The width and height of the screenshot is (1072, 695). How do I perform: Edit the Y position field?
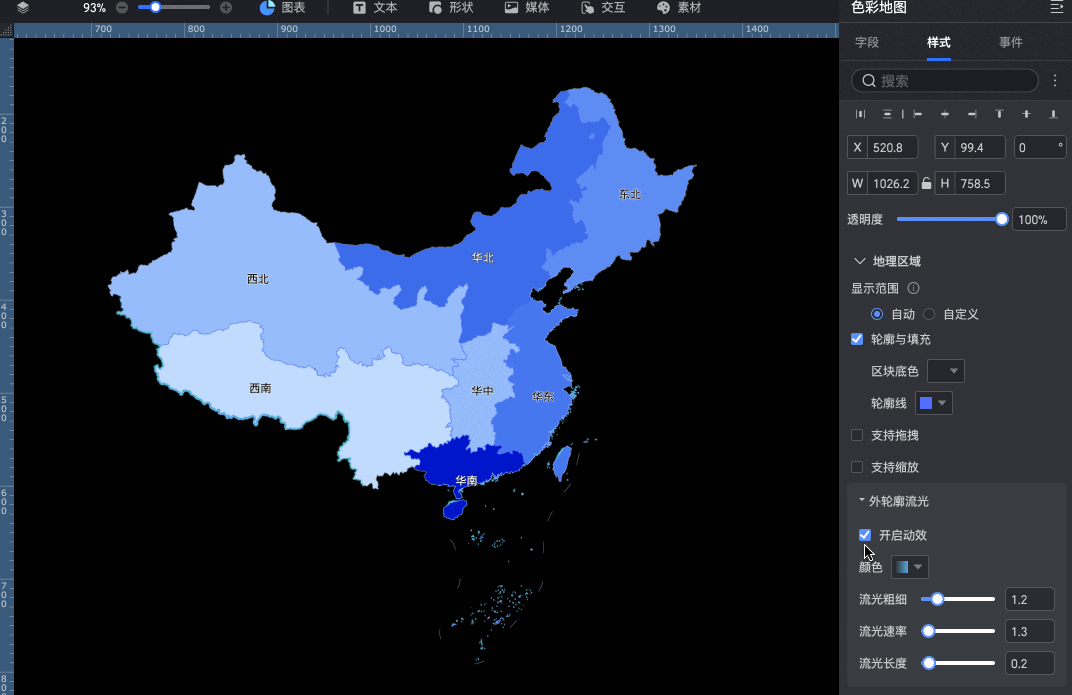pyautogui.click(x=970, y=148)
